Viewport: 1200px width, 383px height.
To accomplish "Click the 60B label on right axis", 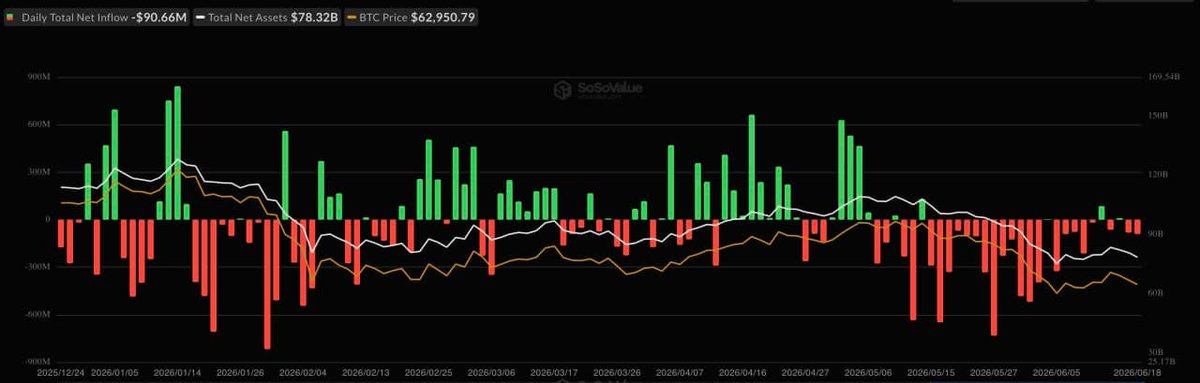I will pyautogui.click(x=1156, y=293).
